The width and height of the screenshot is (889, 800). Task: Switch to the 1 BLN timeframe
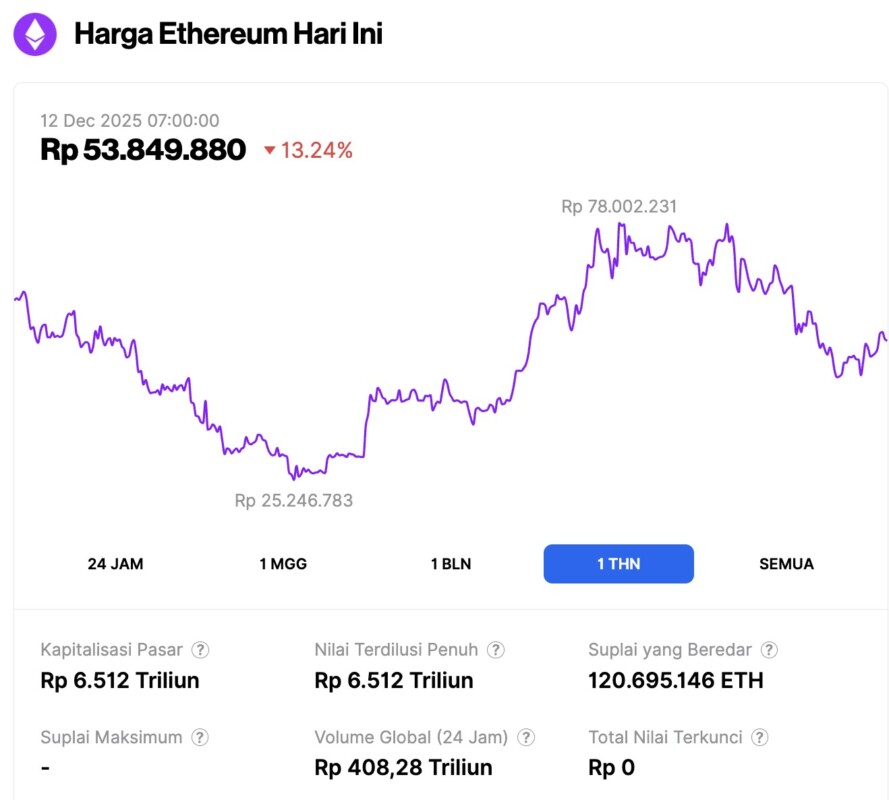point(450,563)
